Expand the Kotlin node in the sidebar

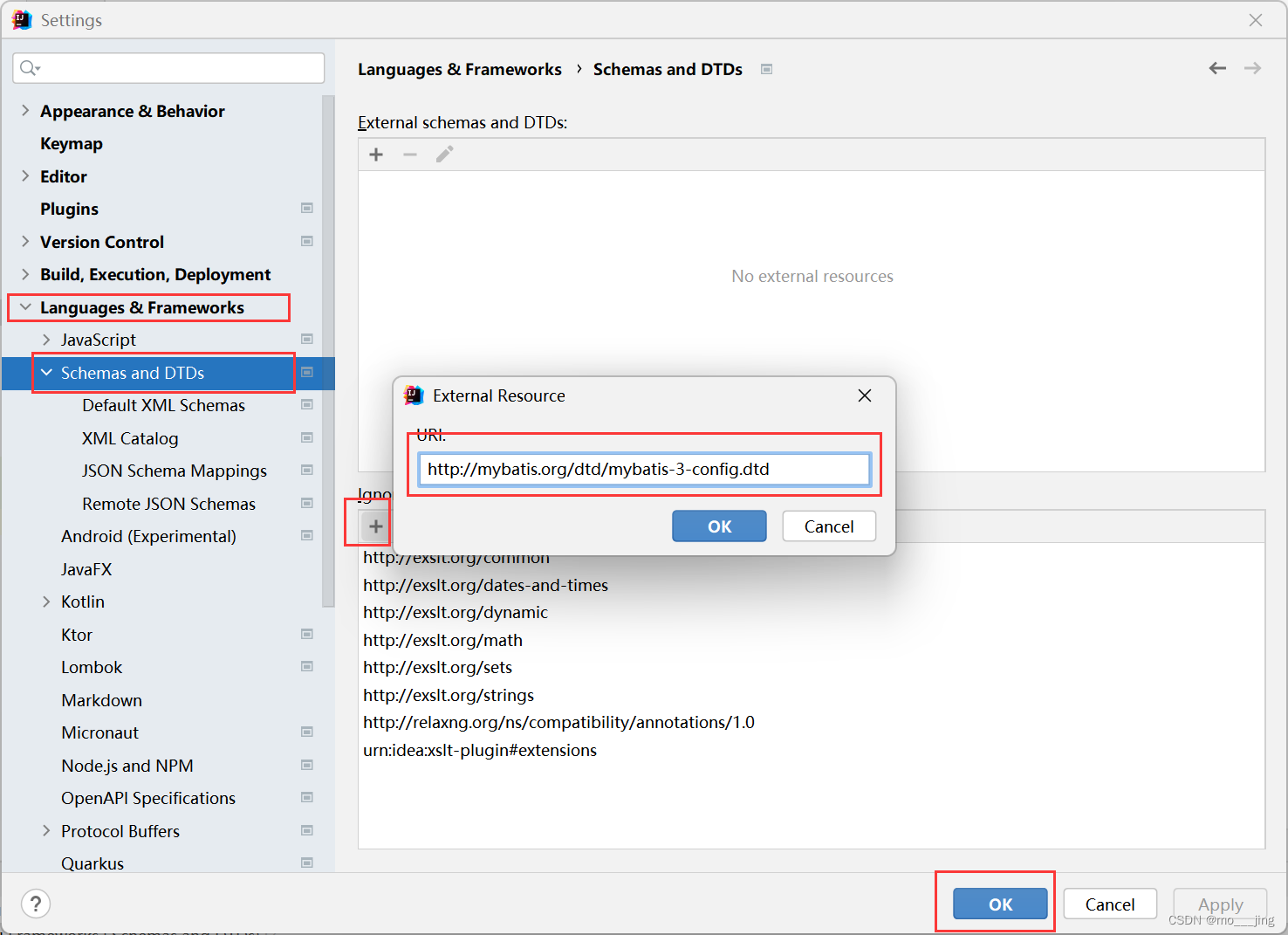46,602
